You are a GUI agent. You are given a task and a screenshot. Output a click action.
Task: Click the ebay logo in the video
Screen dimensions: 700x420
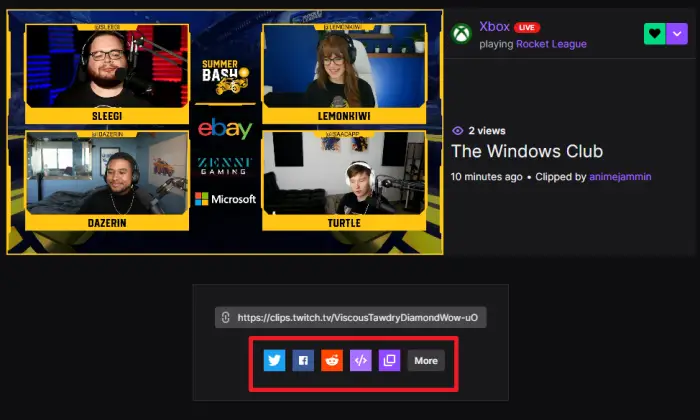point(225,129)
